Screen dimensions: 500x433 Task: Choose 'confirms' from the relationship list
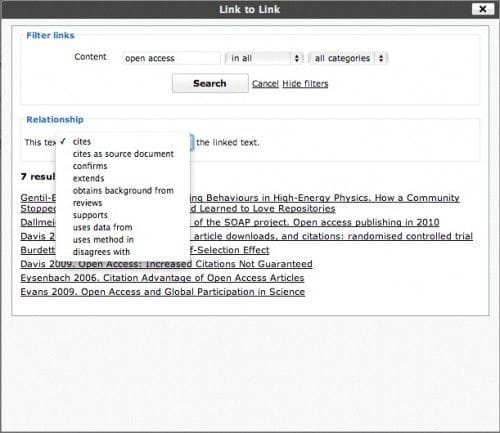pyautogui.click(x=123, y=166)
